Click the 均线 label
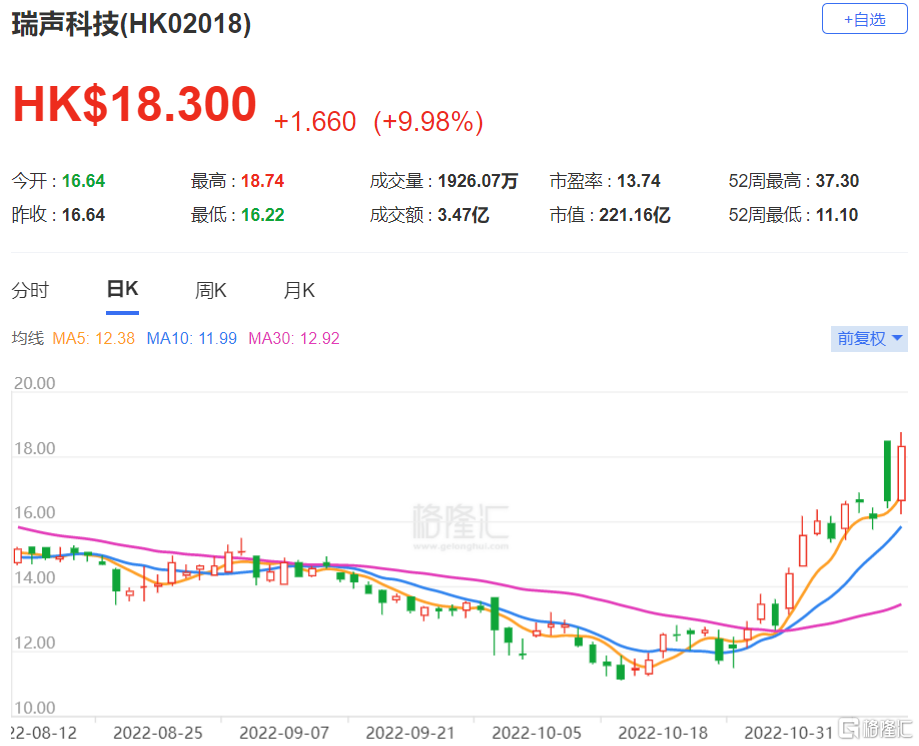The image size is (919, 746). point(28,338)
